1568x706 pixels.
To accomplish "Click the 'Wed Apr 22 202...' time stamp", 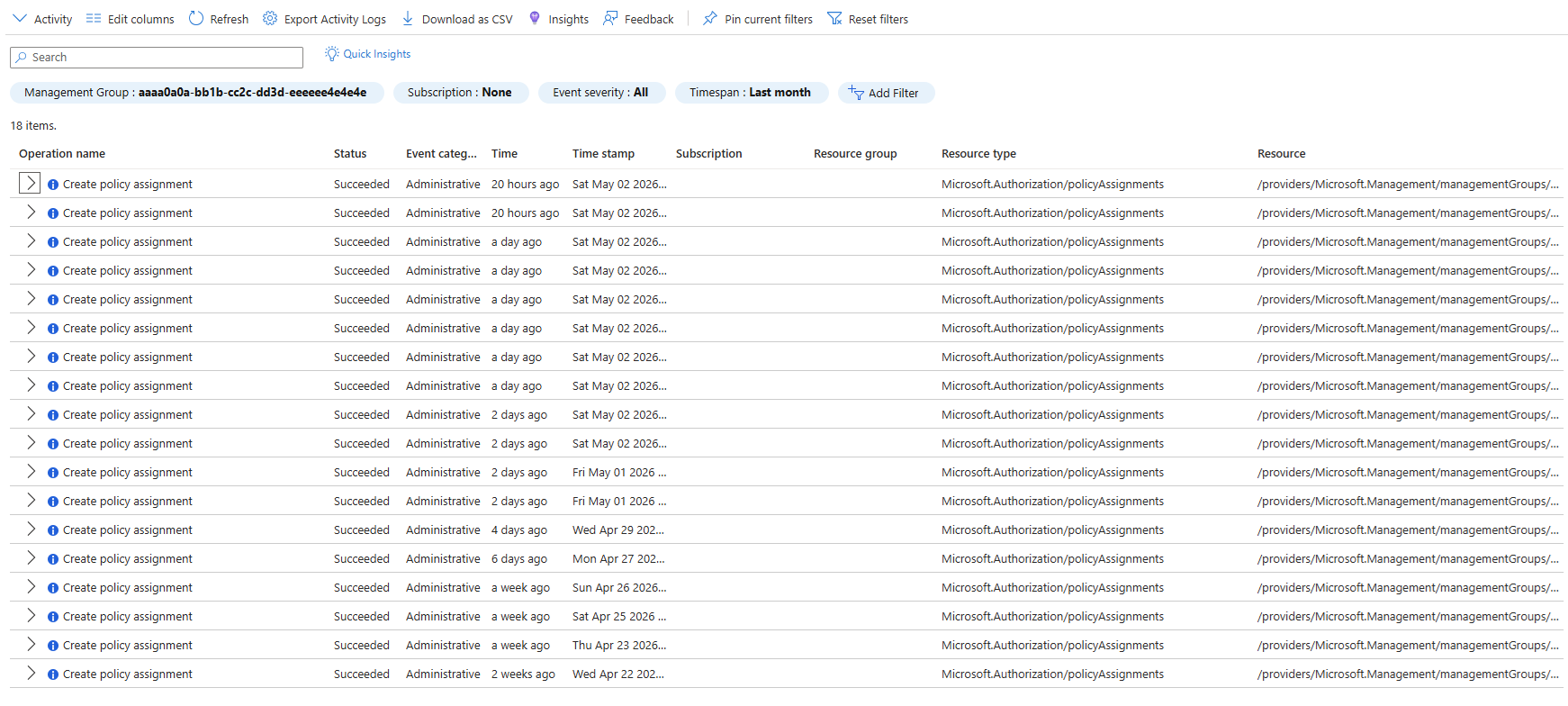I will 618,674.
